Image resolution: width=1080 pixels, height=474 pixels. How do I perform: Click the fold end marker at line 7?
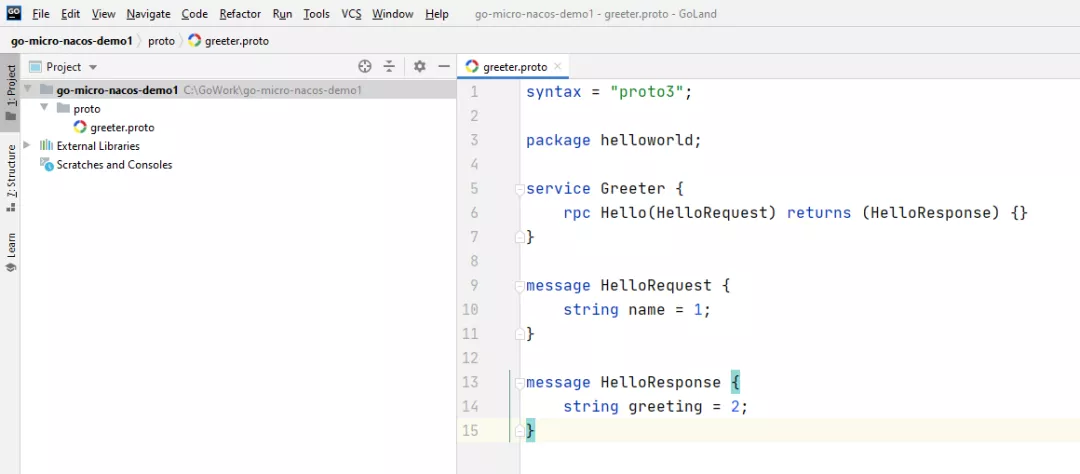pyautogui.click(x=520, y=237)
